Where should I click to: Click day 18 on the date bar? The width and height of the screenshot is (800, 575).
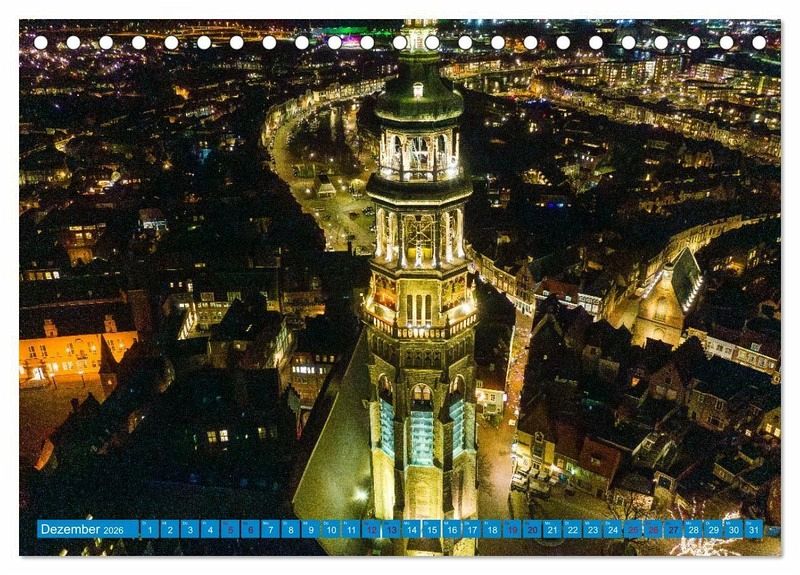pyautogui.click(x=492, y=529)
